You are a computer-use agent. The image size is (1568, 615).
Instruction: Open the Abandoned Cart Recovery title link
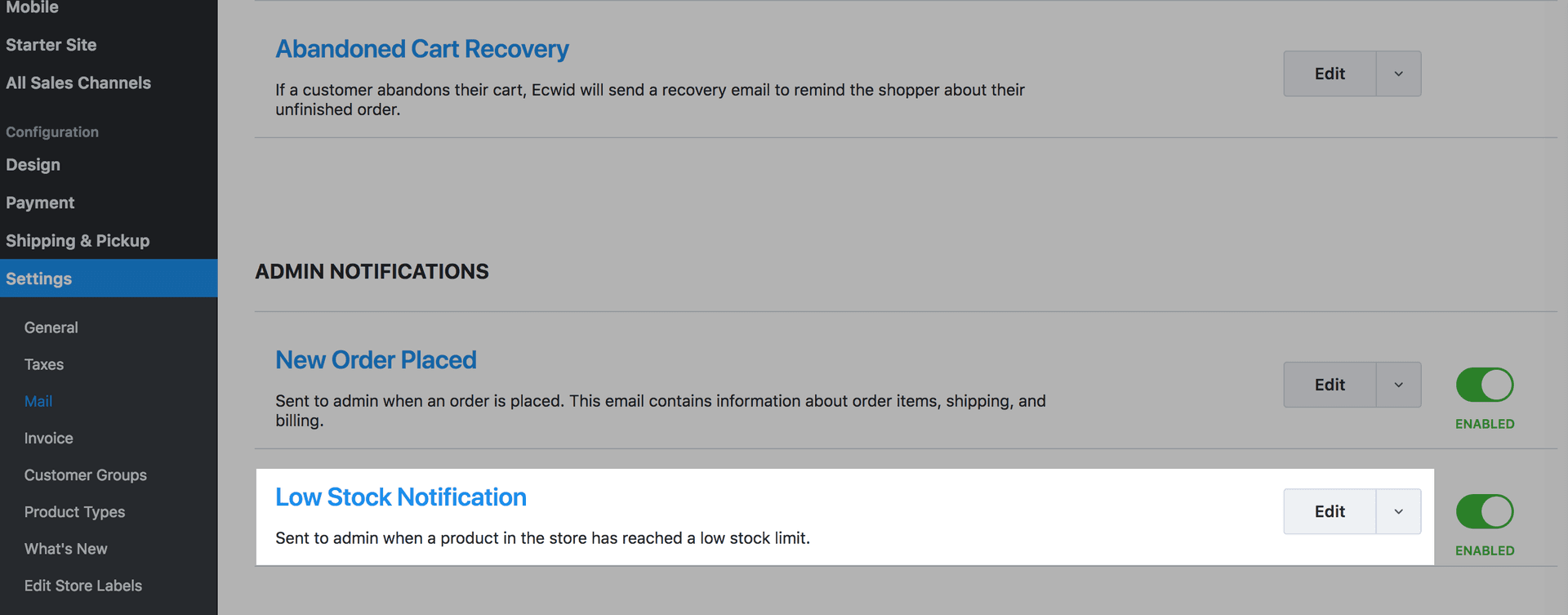(x=421, y=49)
